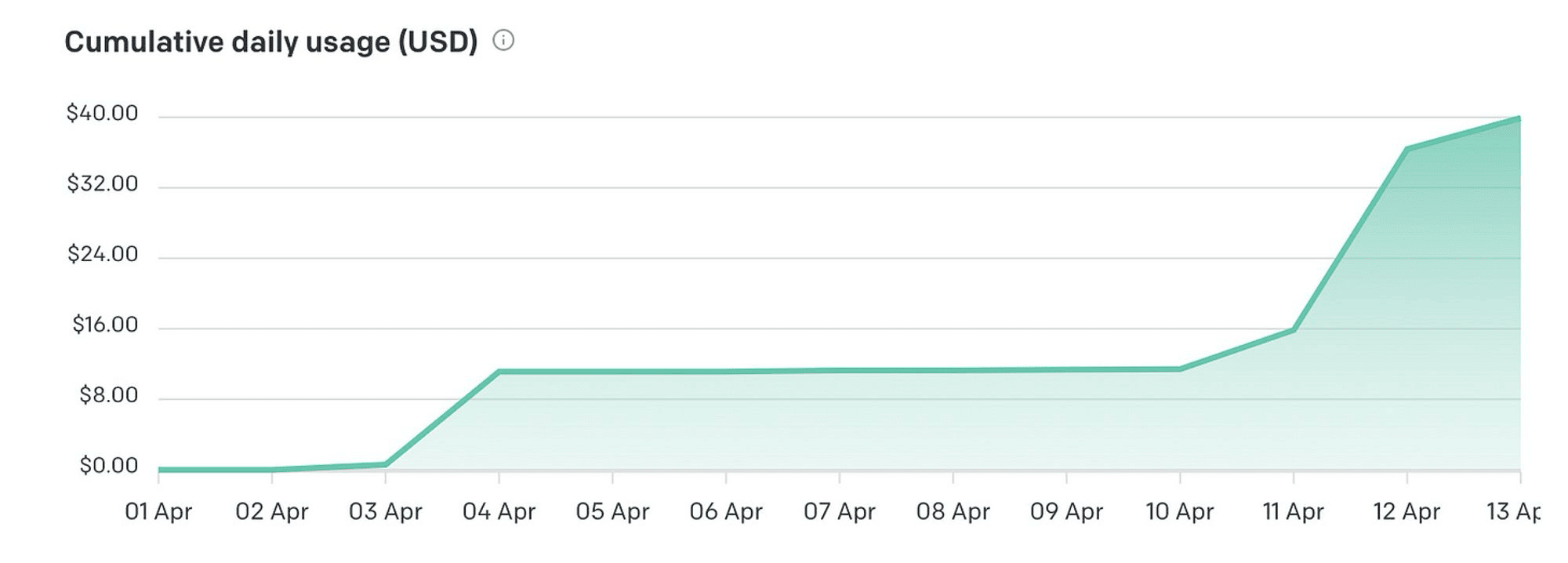Click the line data point above 04 Apr
1568x563 pixels.
click(499, 372)
